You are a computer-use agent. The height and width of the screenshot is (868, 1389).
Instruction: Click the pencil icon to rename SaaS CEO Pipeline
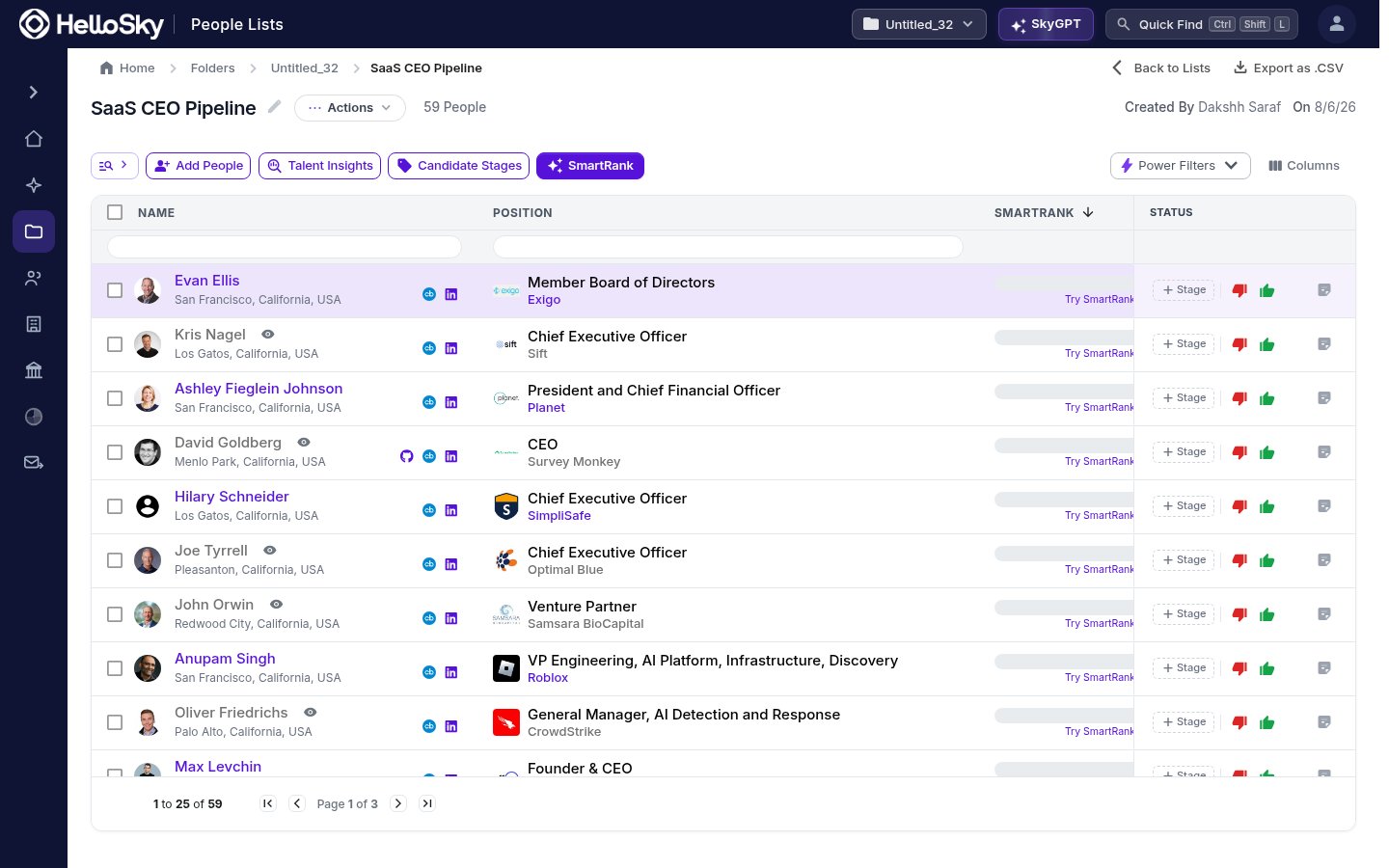pos(275,107)
